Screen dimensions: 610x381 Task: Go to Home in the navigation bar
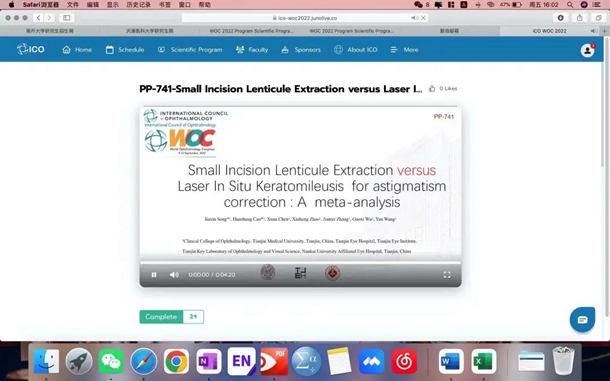click(x=77, y=50)
